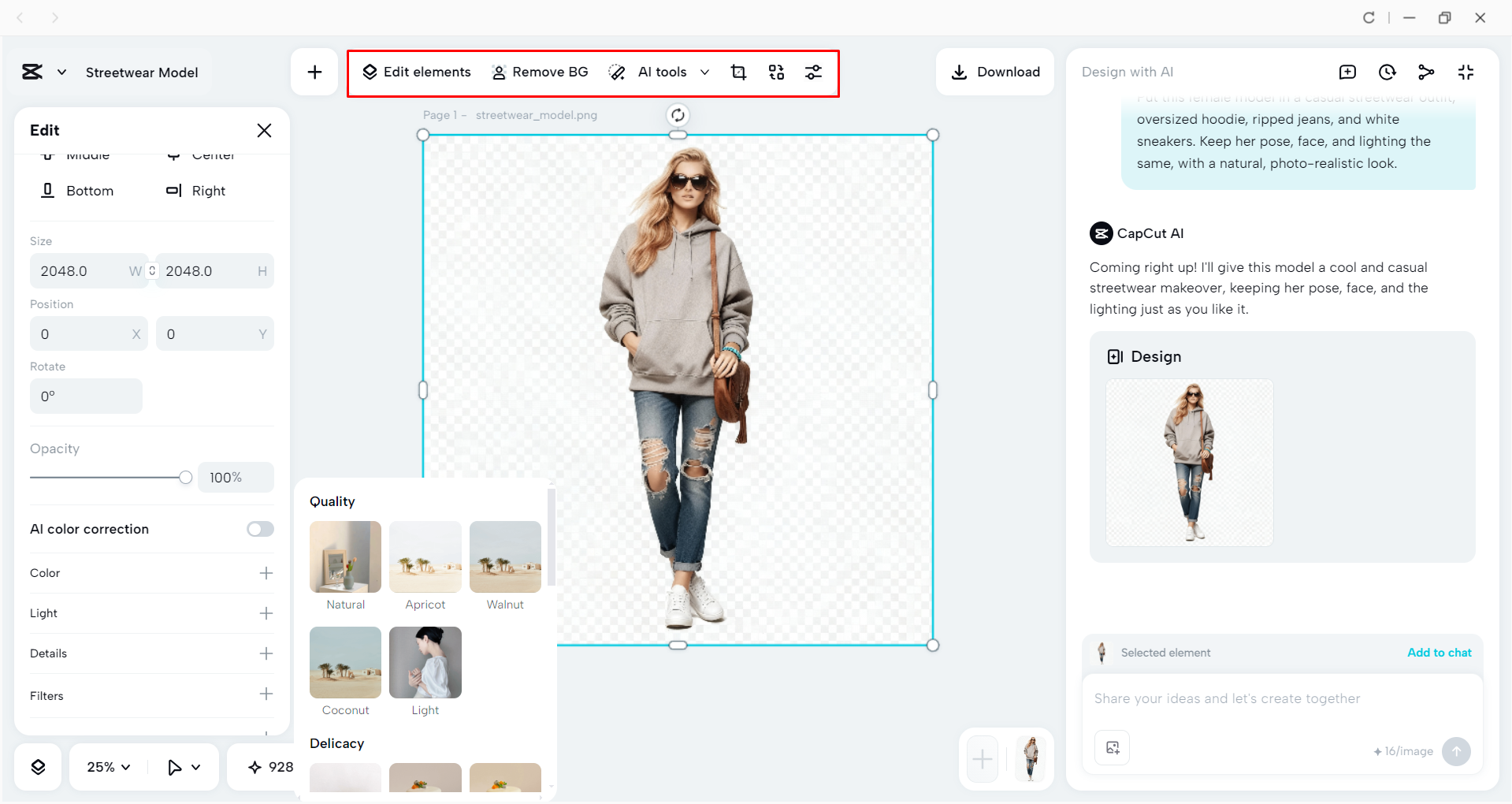Open AI tools in the toolbar
The height and width of the screenshot is (804, 1512).
coord(648,73)
